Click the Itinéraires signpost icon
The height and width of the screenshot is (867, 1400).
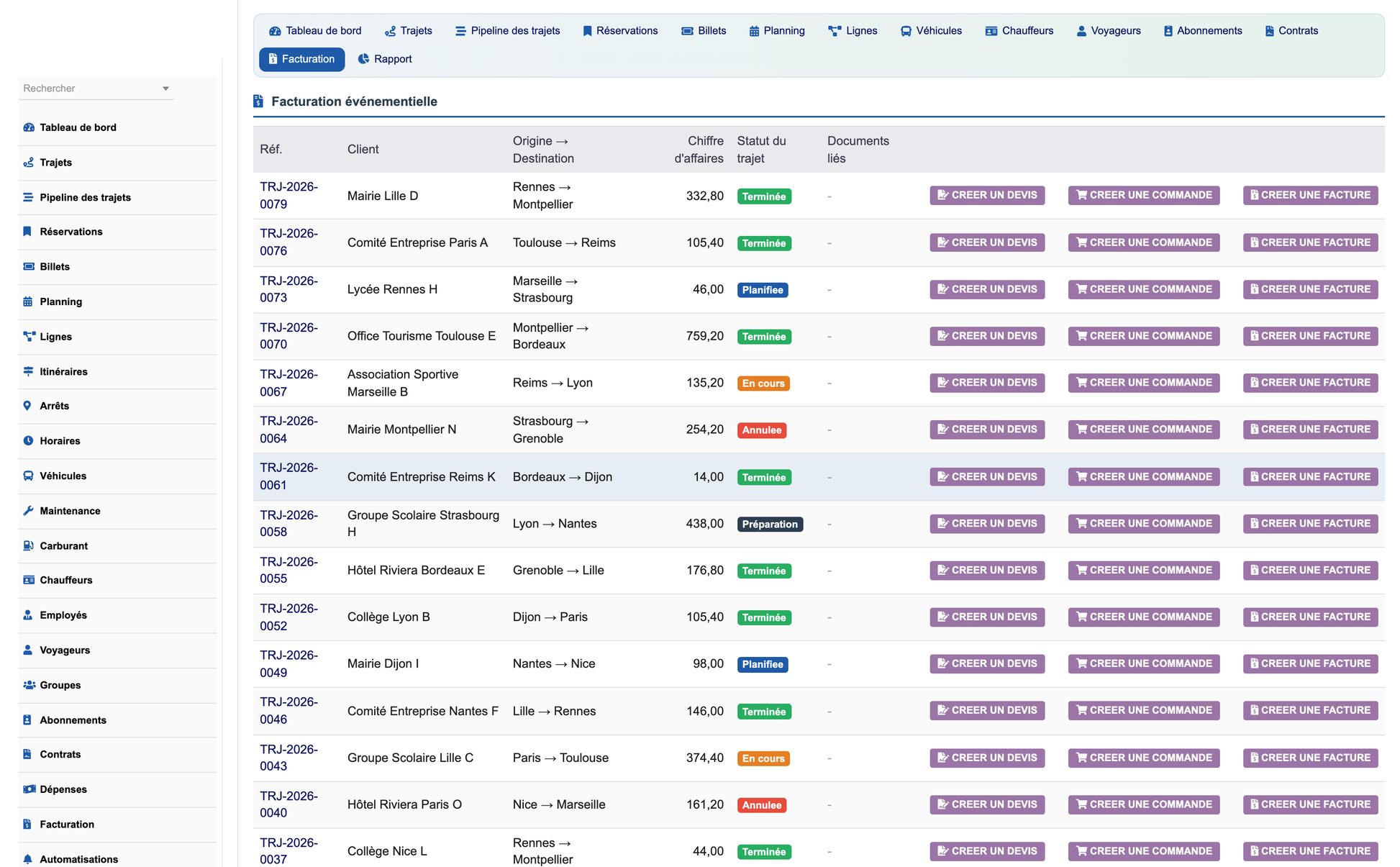29,371
